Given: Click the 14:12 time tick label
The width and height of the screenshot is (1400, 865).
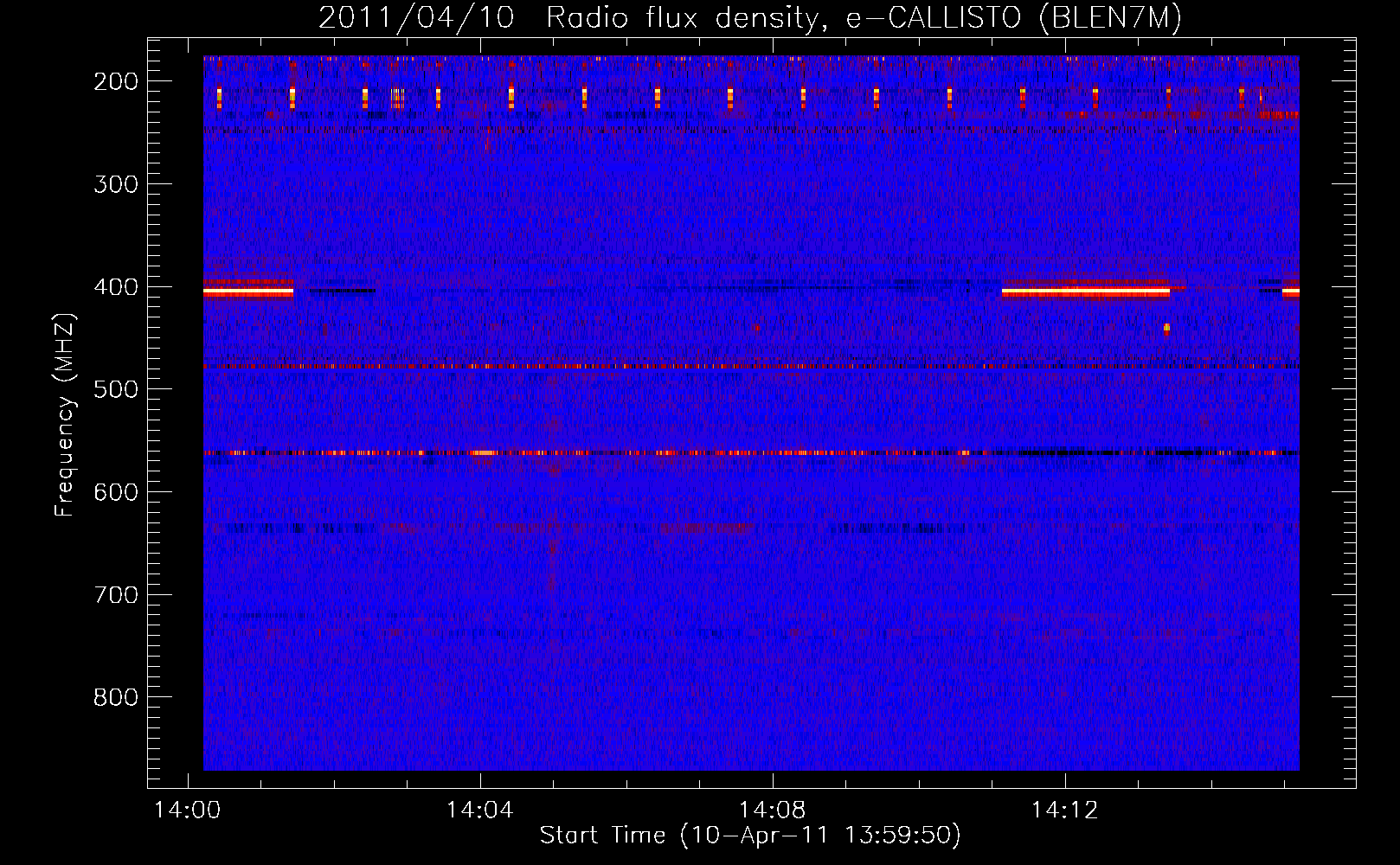Looking at the screenshot, I should pyautogui.click(x=1064, y=811).
